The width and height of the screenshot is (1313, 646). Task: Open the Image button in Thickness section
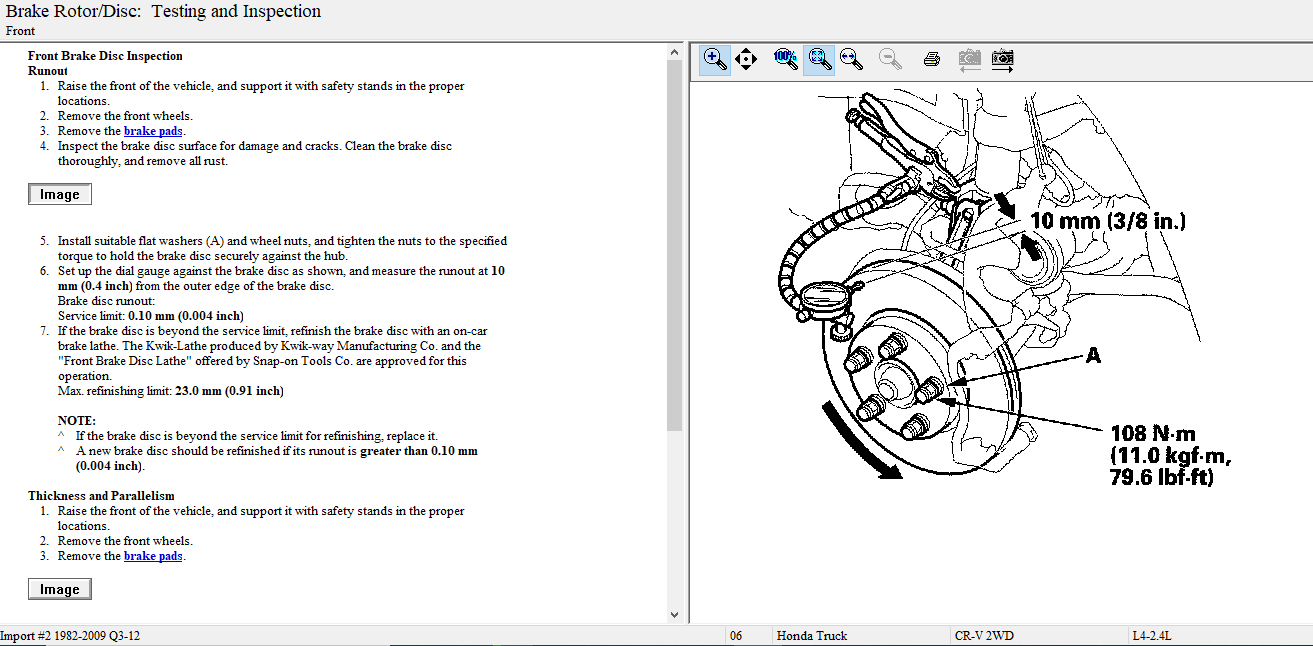click(59, 588)
